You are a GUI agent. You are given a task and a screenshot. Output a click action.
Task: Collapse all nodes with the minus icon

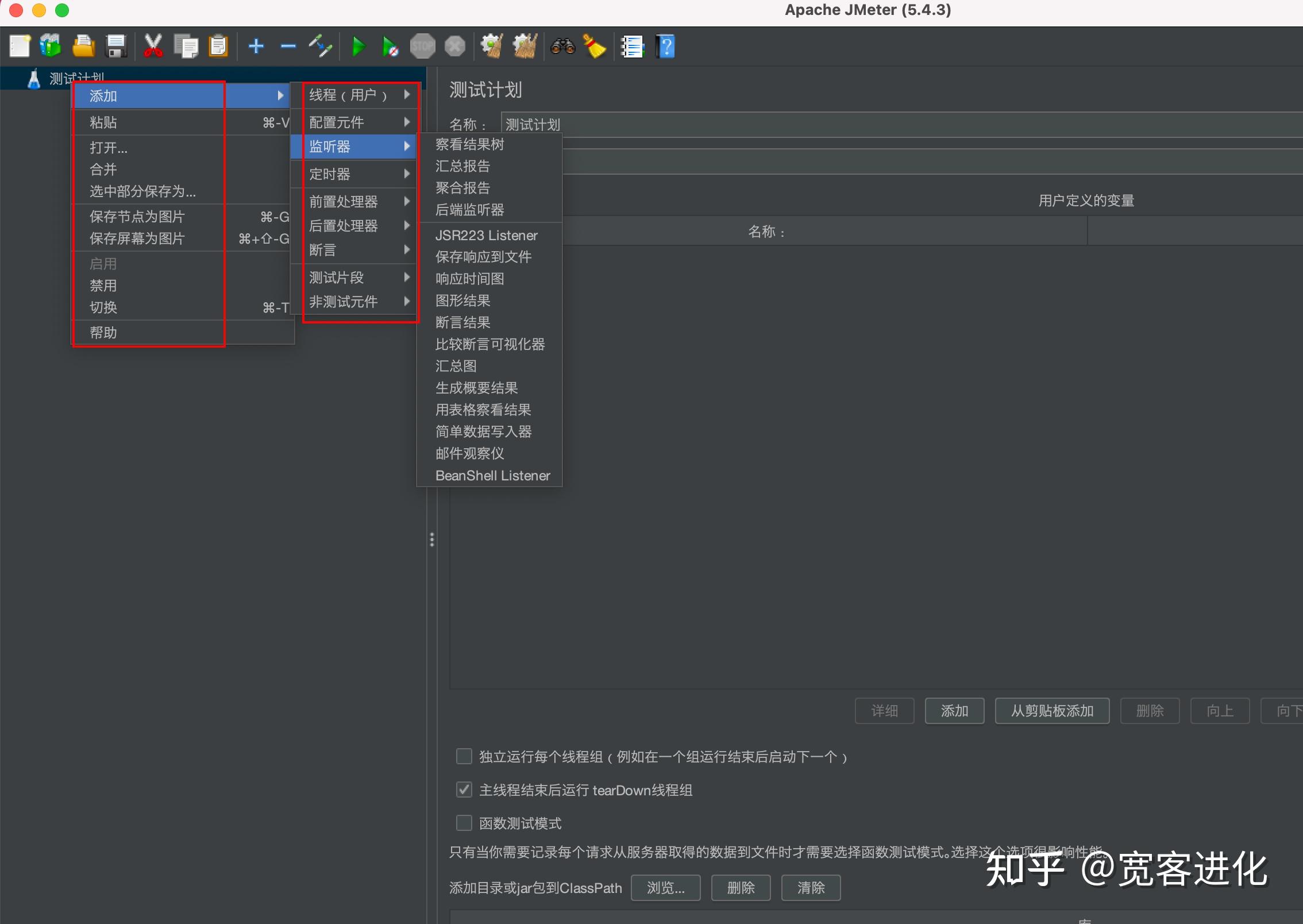pos(288,47)
